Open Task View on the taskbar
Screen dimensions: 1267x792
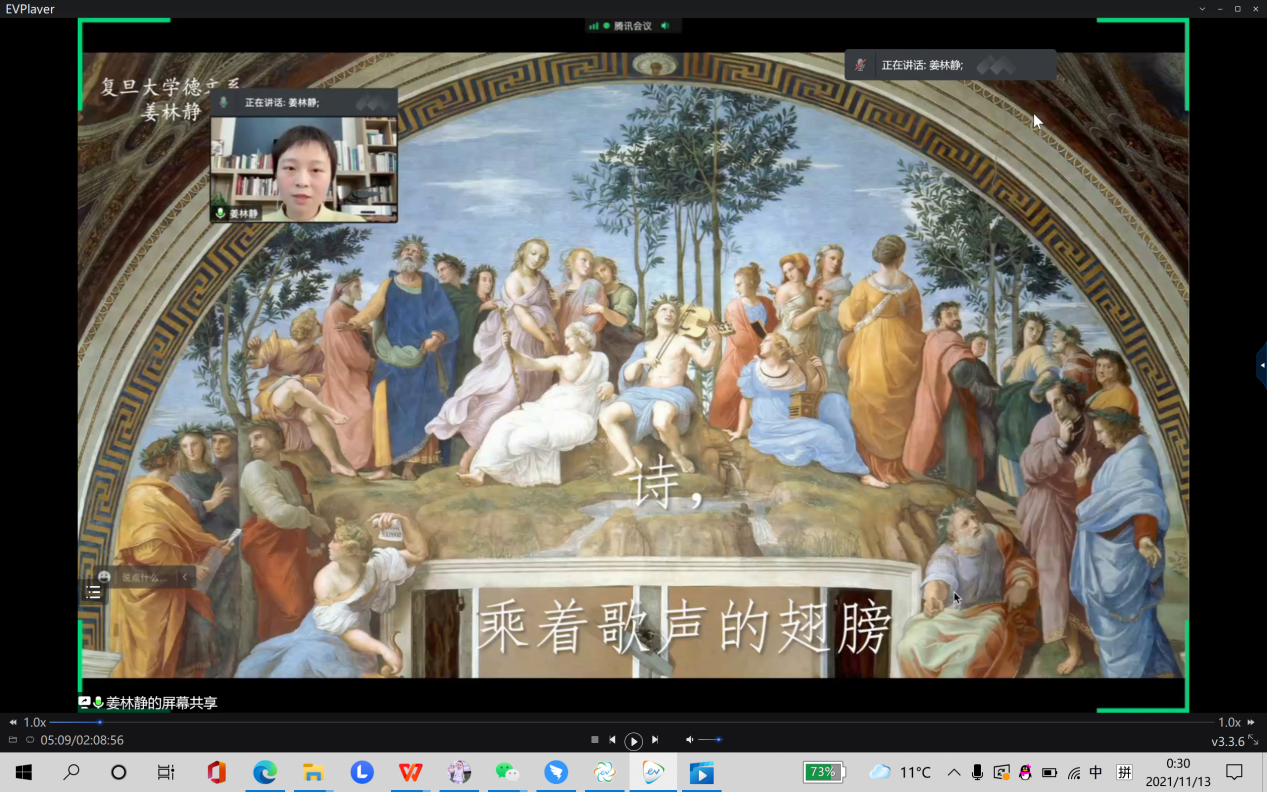coord(166,772)
